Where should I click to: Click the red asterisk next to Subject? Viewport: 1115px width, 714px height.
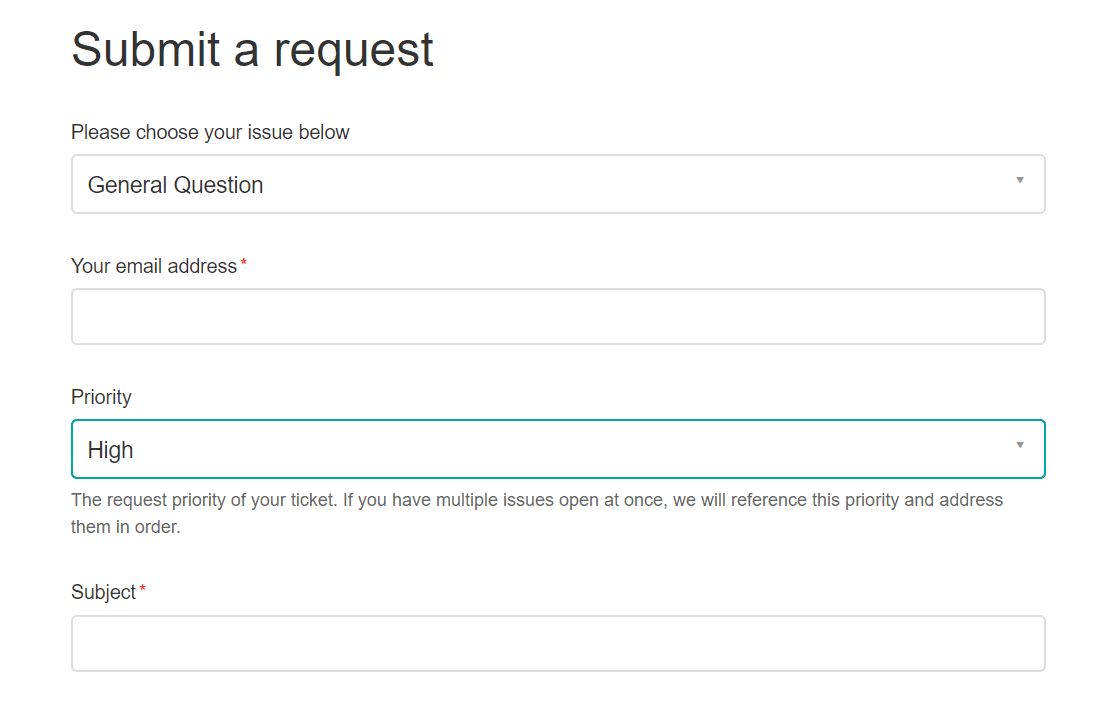(x=142, y=590)
